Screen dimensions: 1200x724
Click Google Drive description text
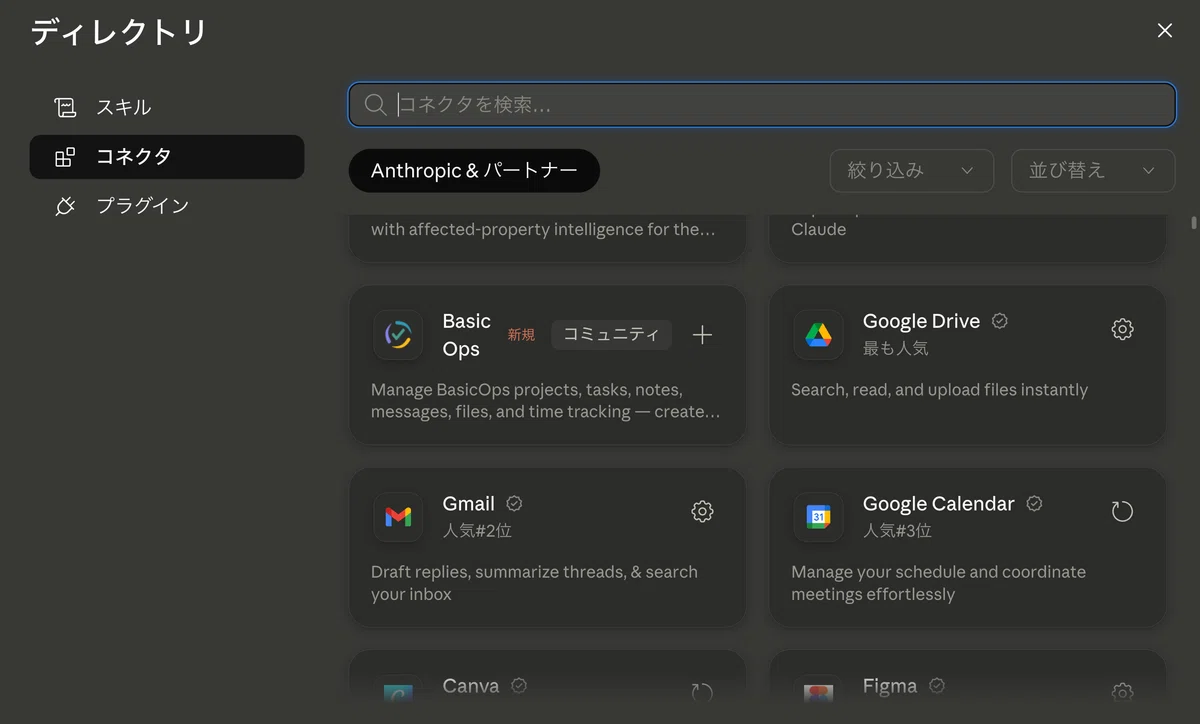pyautogui.click(x=939, y=390)
